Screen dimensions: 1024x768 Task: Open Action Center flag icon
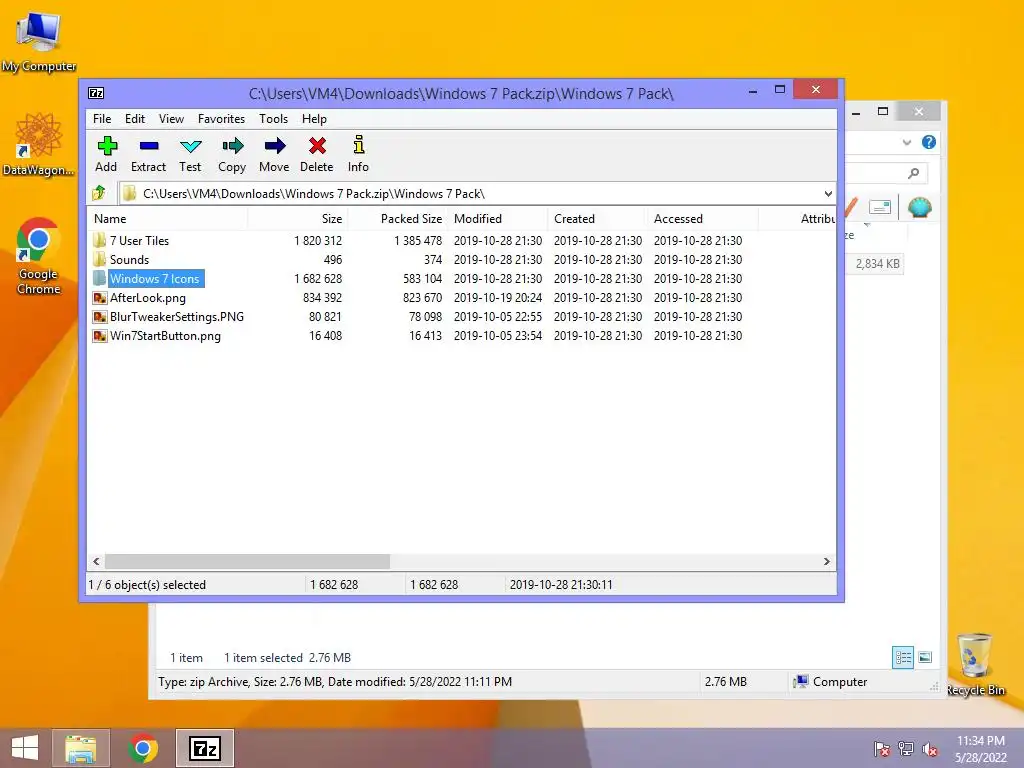(x=882, y=749)
